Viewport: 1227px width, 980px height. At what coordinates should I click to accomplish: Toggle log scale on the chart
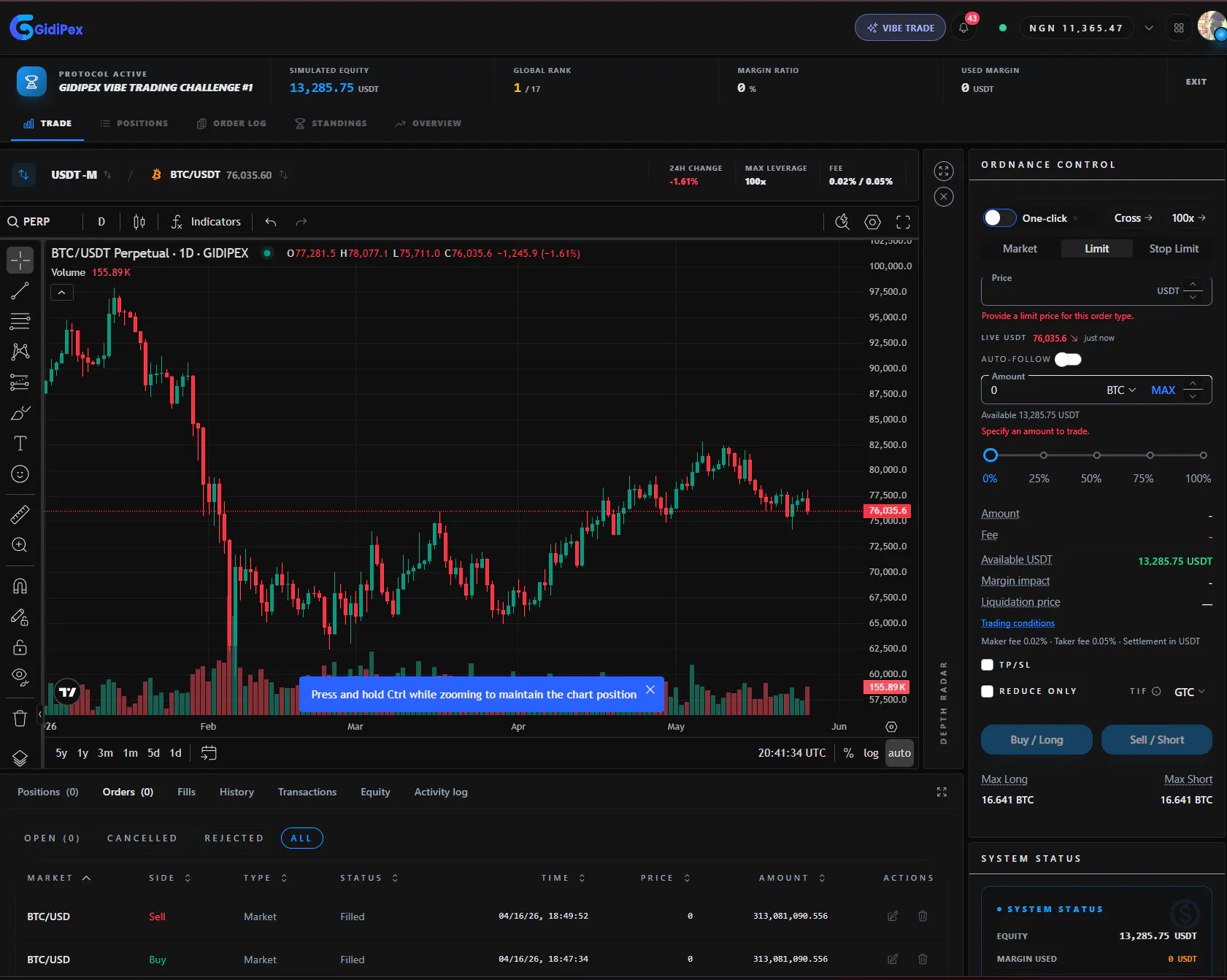(871, 753)
